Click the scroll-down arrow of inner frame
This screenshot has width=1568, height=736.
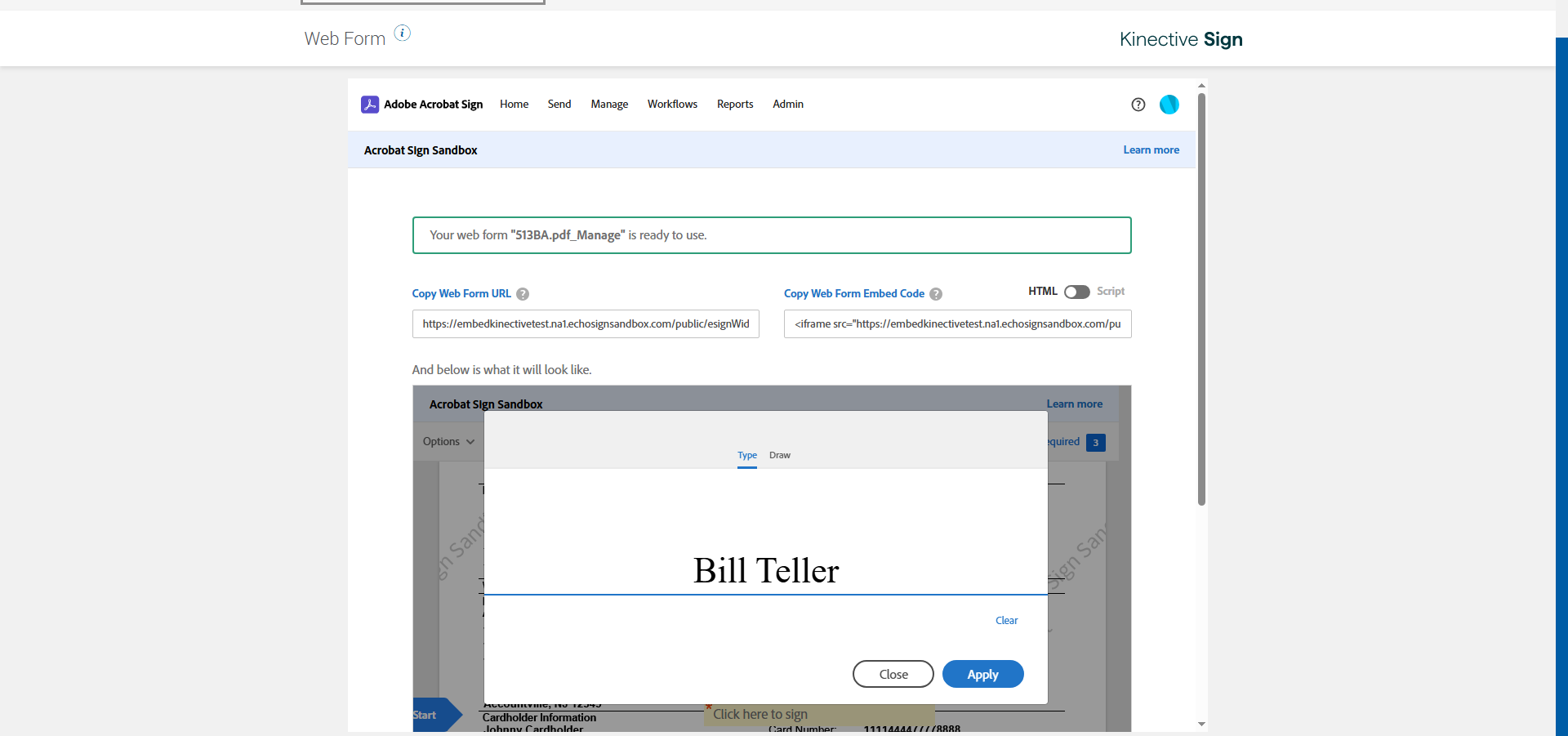tap(1201, 724)
